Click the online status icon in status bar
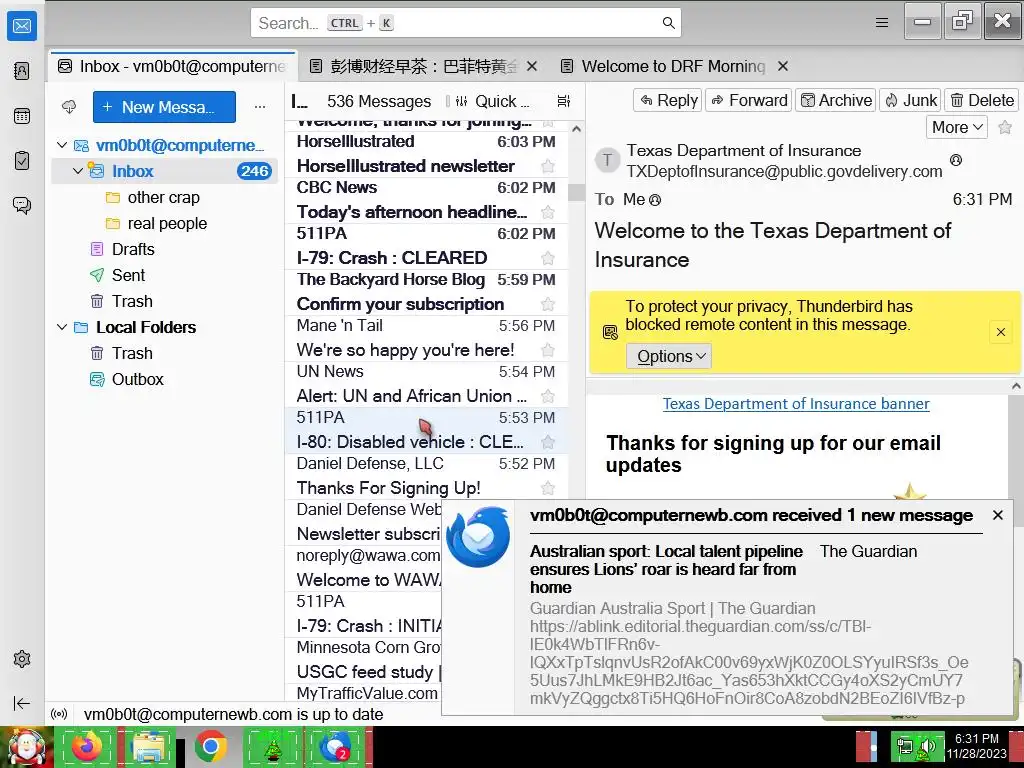The image size is (1024, 768). pos(59,714)
